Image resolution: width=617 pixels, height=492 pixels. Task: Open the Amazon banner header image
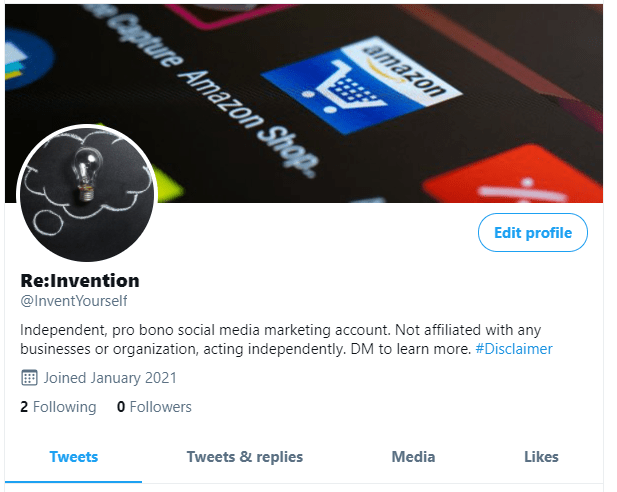coord(304,104)
